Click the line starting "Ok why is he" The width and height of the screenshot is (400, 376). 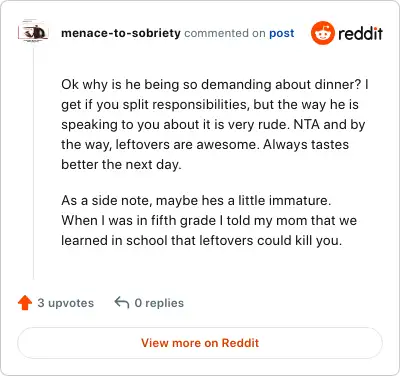pyautogui.click(x=215, y=84)
